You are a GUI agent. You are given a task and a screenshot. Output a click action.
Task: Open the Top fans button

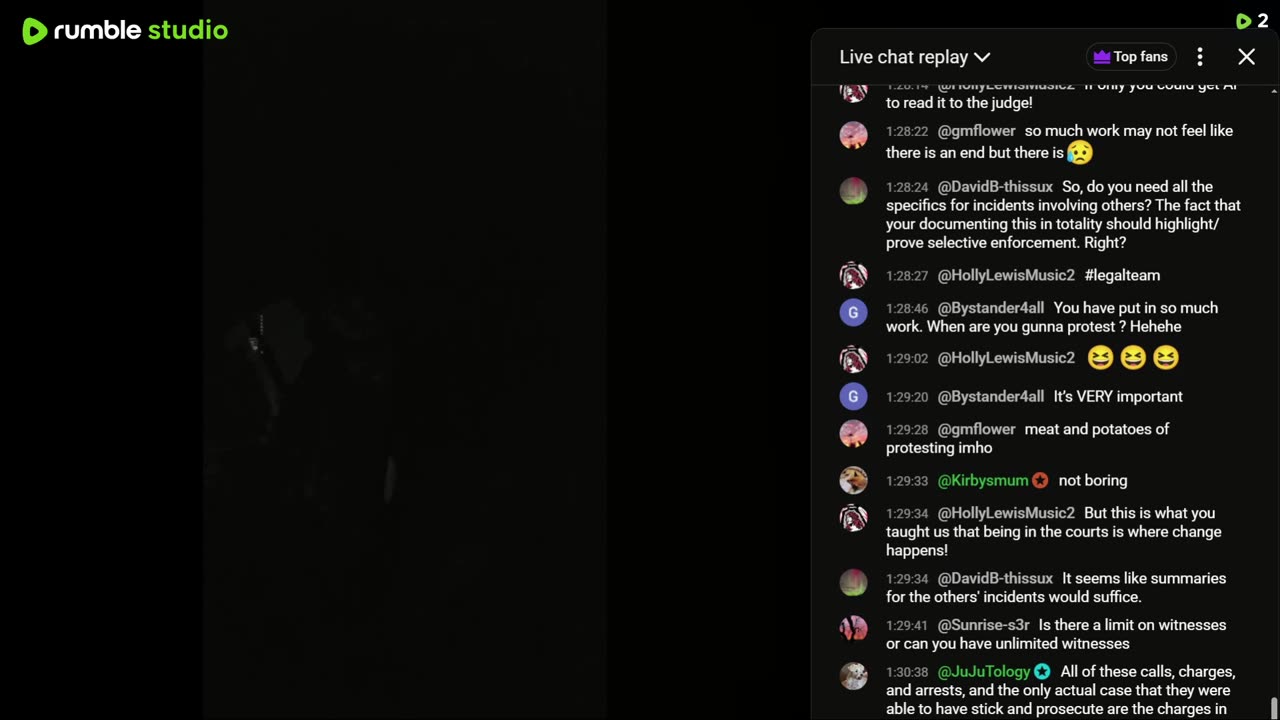[1131, 57]
